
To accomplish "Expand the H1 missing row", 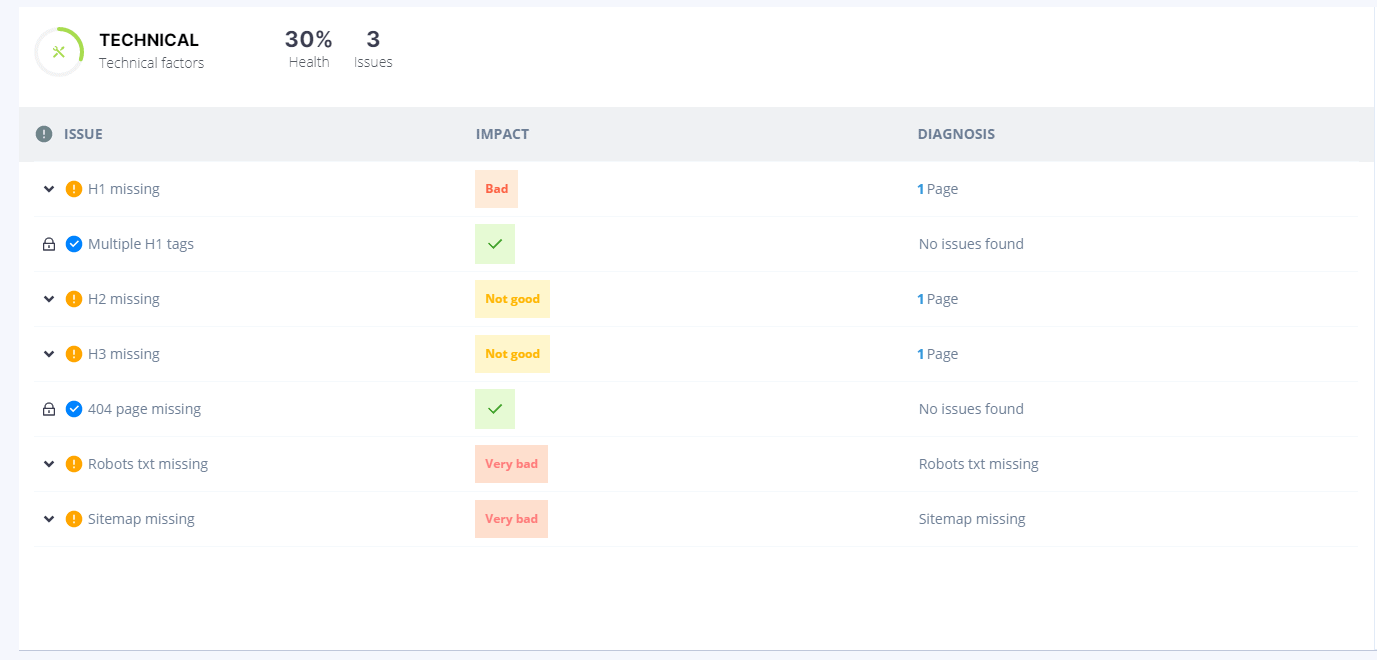I will coord(49,189).
